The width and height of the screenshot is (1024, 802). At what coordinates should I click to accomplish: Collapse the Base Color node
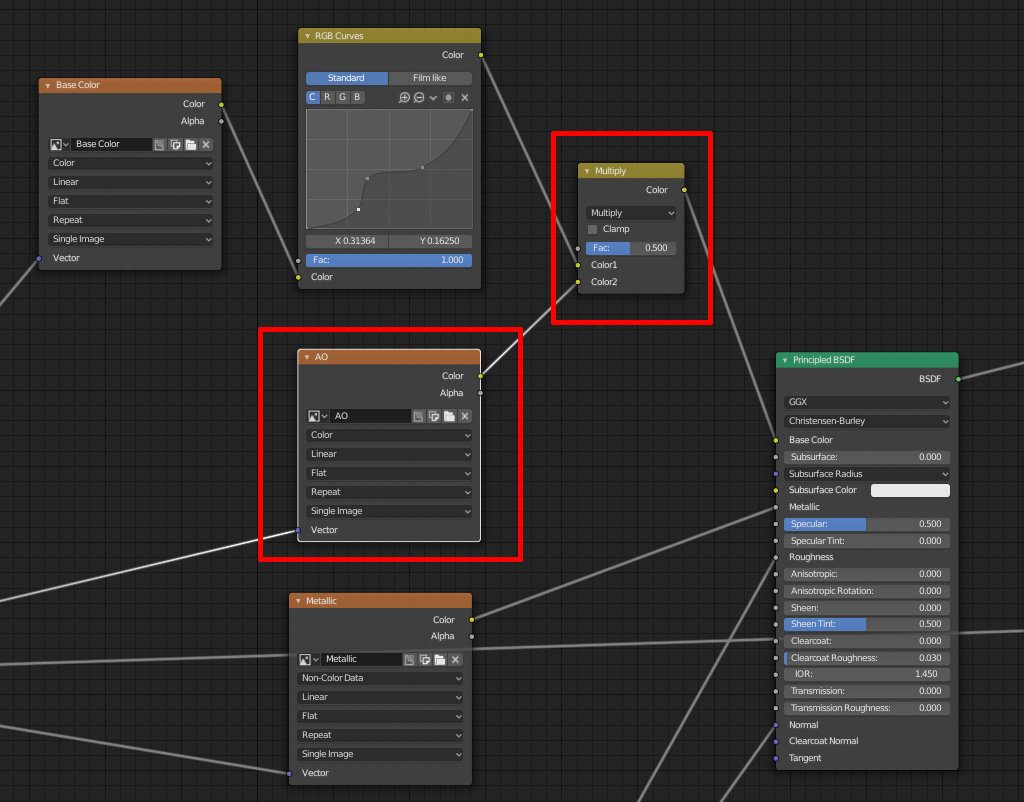tap(48, 86)
